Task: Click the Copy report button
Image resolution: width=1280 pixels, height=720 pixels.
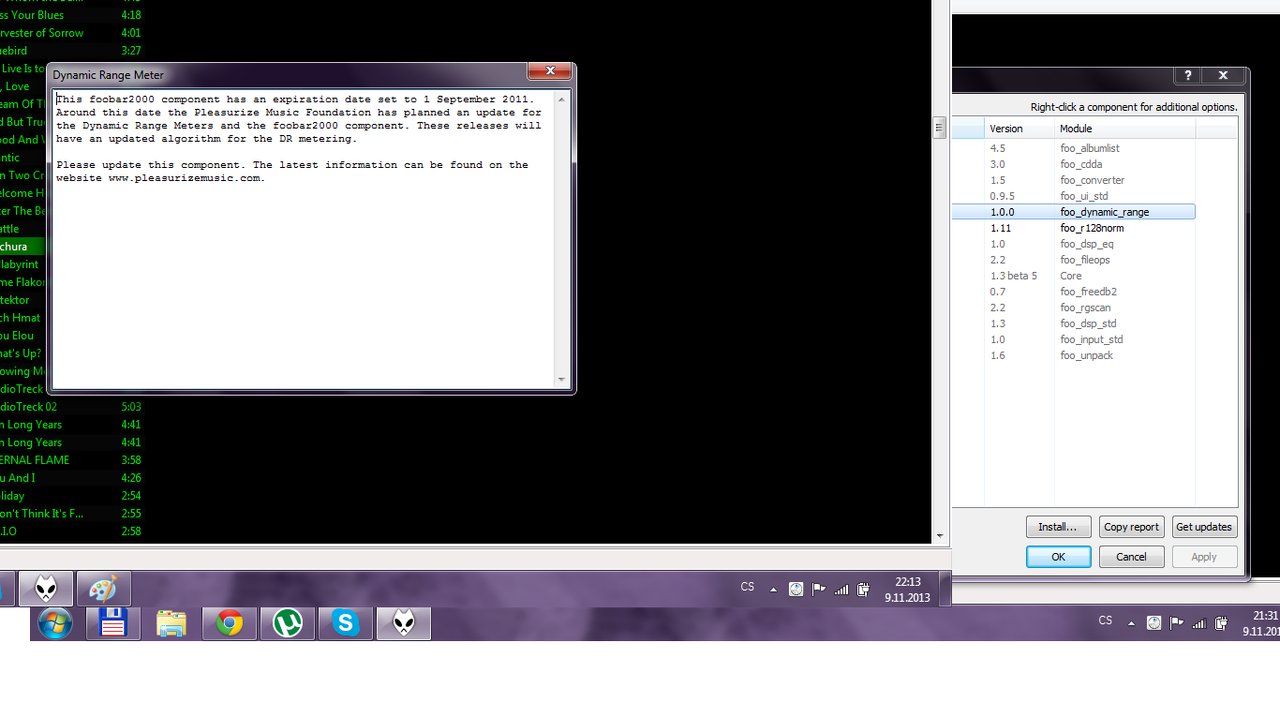Action: coord(1131,527)
